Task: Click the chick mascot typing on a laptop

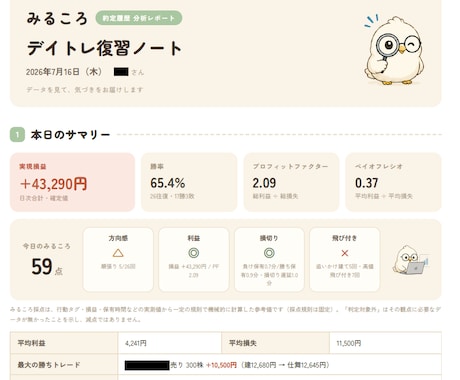Action: (x=410, y=261)
